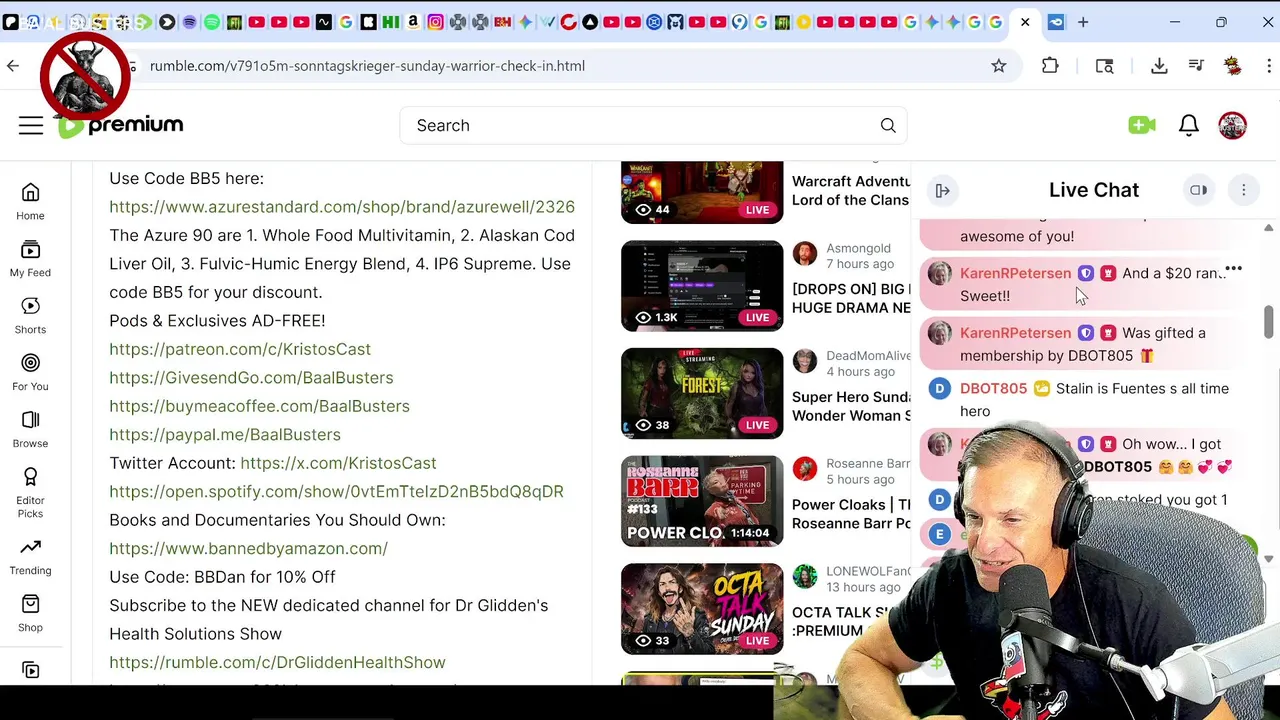1280x720 pixels.
Task: Go to Home in sidebar
Action: tap(30, 201)
